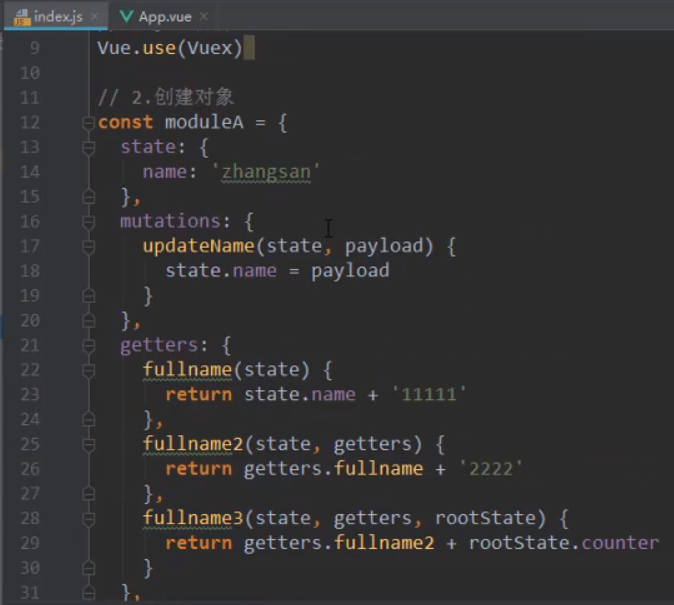Collapse fullname2 function at line 25

click(89, 444)
